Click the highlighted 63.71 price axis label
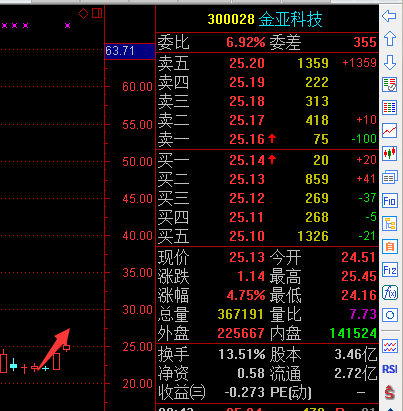The image size is (403, 411). click(x=130, y=51)
